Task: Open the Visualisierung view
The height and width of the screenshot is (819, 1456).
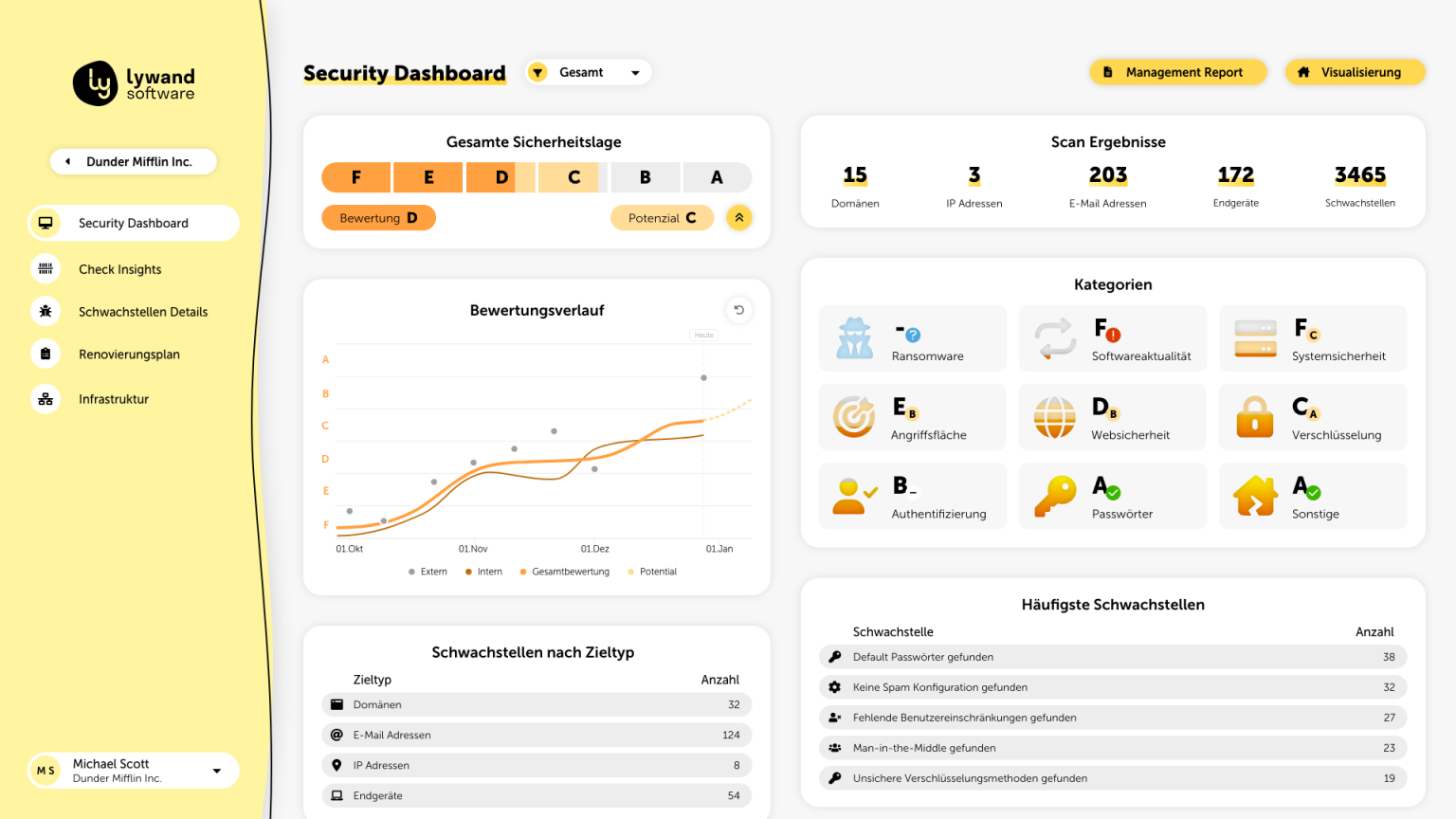Action: (x=1355, y=71)
